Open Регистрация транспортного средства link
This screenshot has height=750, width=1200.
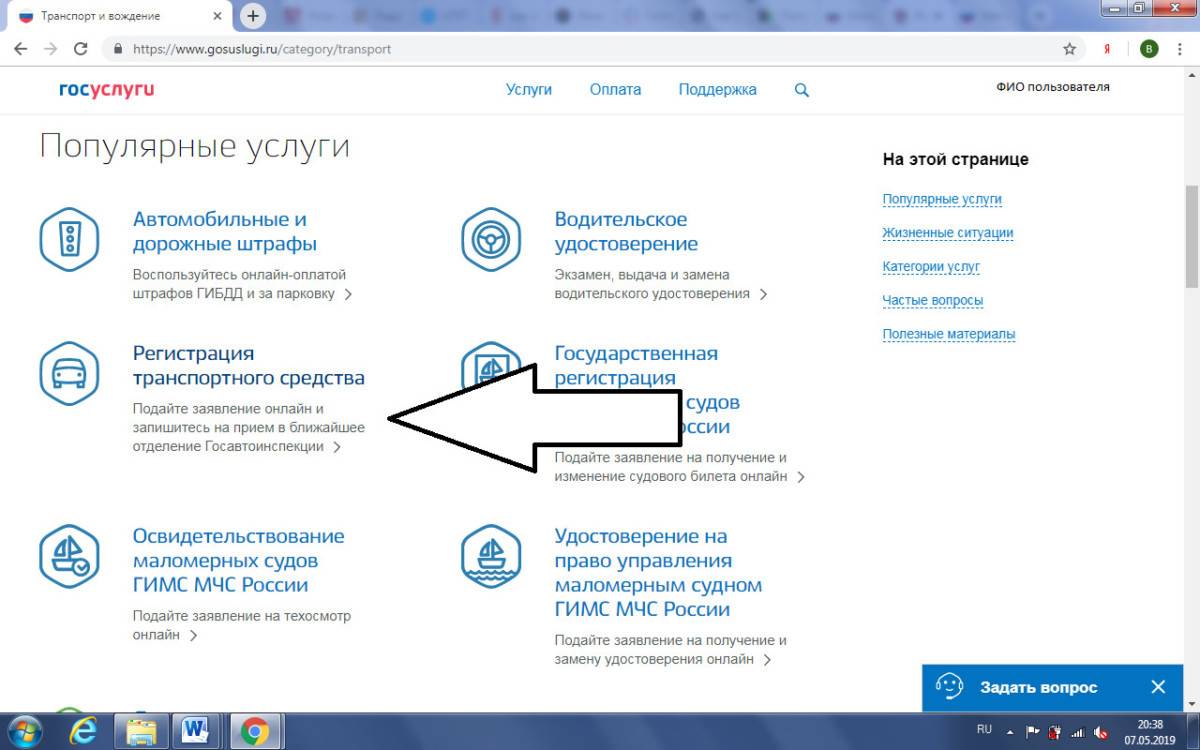pos(248,365)
